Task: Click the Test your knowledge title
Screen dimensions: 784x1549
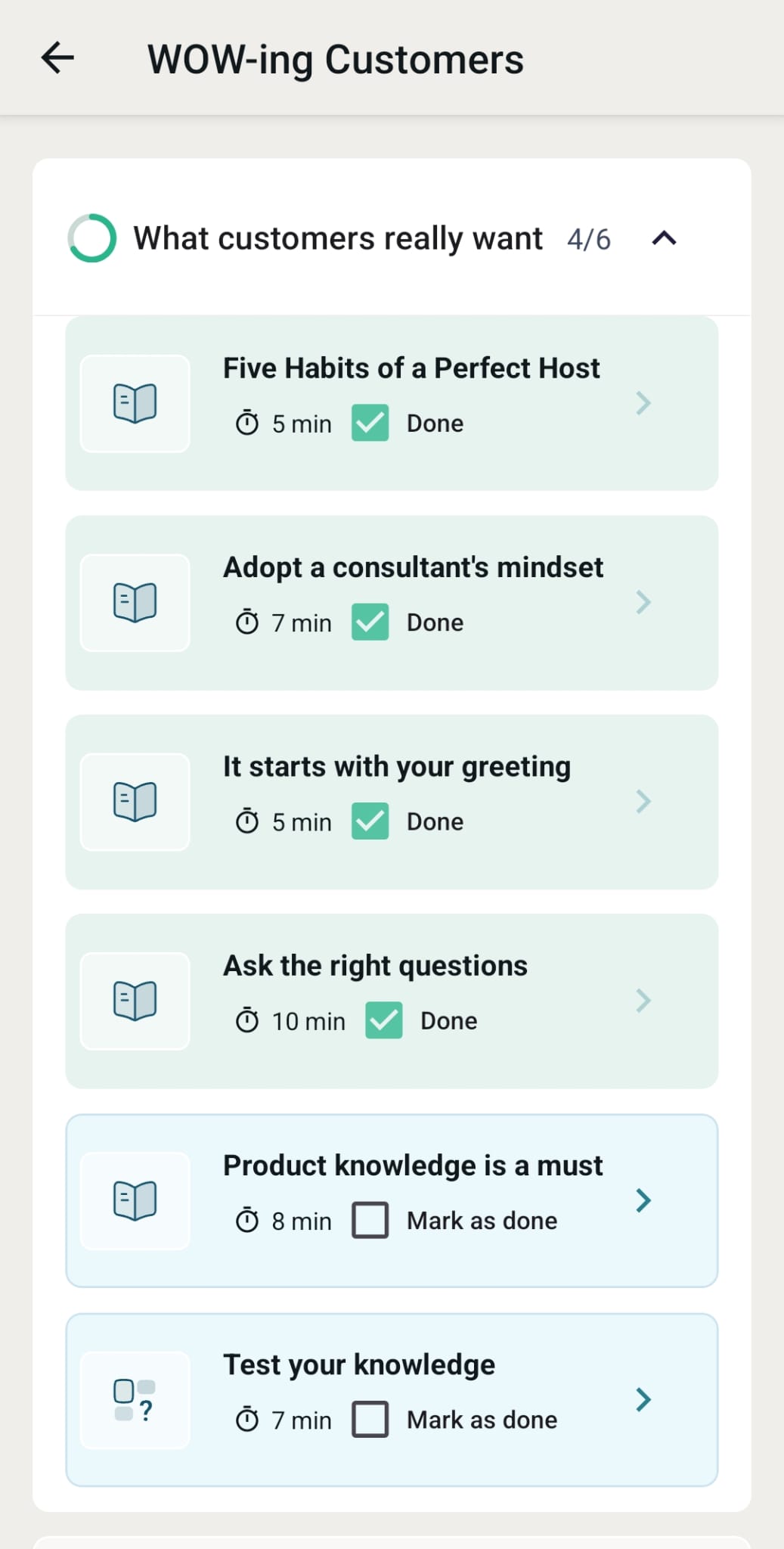Action: click(359, 1364)
